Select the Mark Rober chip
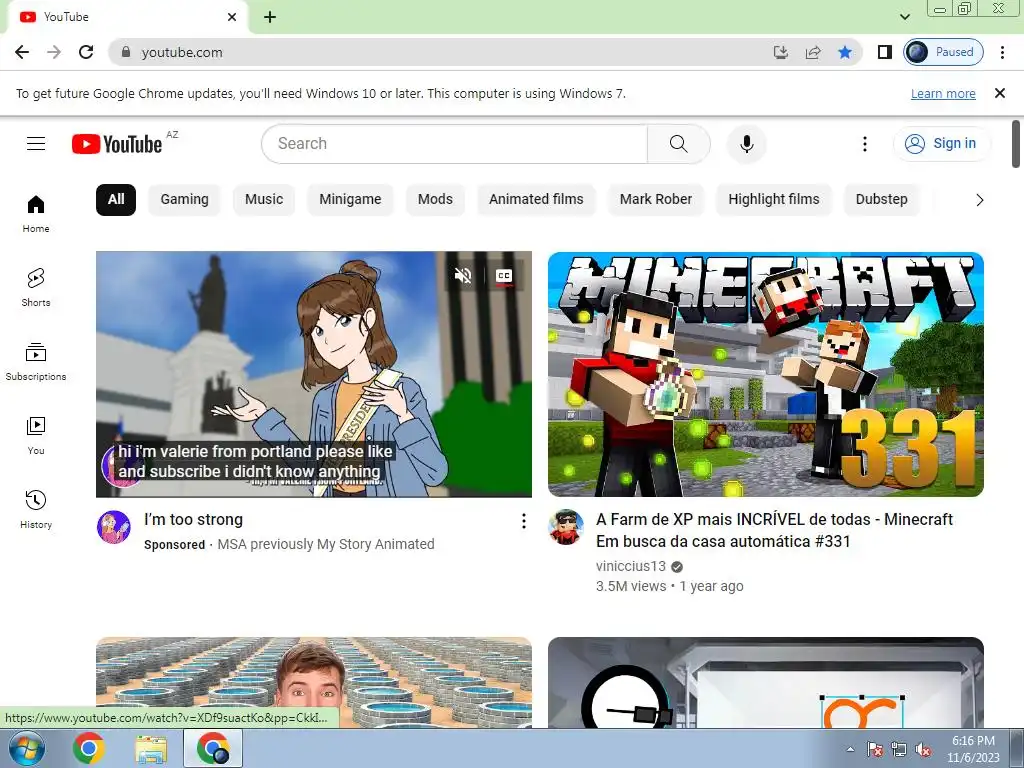Image resolution: width=1024 pixels, height=768 pixels. (x=656, y=200)
